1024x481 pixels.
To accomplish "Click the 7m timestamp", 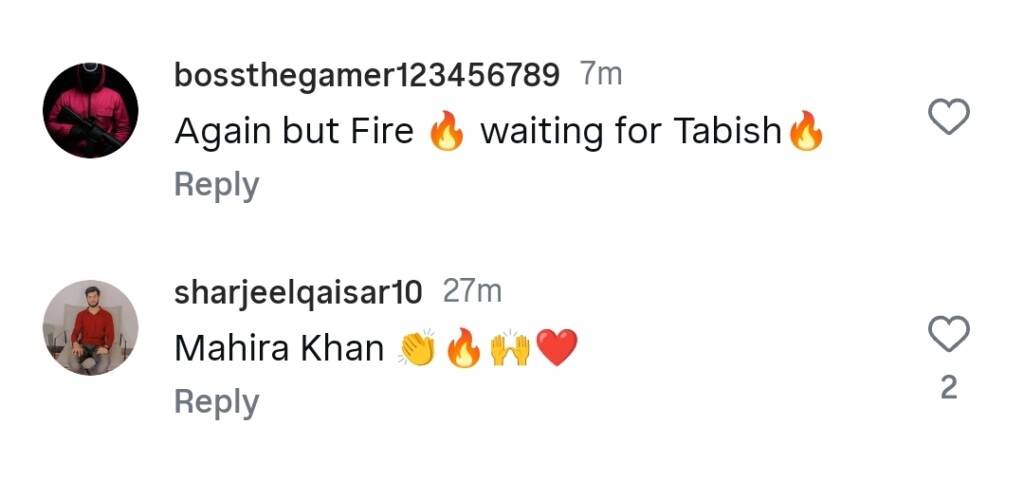I will click(601, 75).
